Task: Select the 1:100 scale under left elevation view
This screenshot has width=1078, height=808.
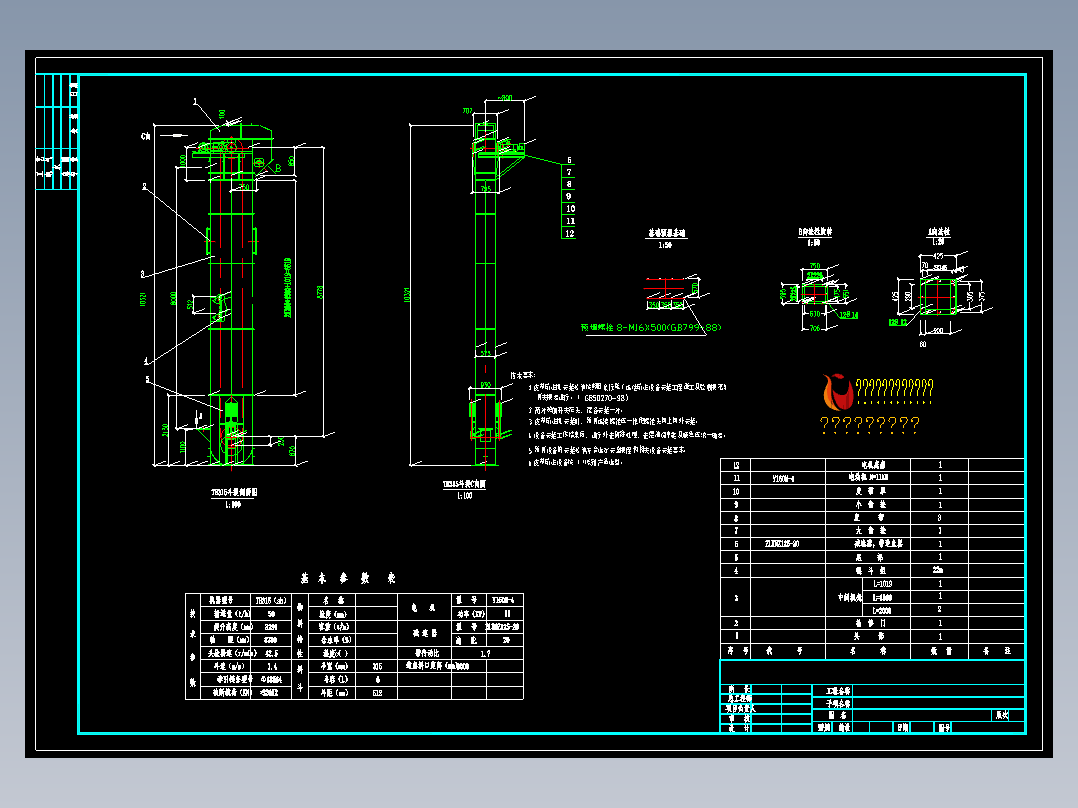Action: (233, 505)
